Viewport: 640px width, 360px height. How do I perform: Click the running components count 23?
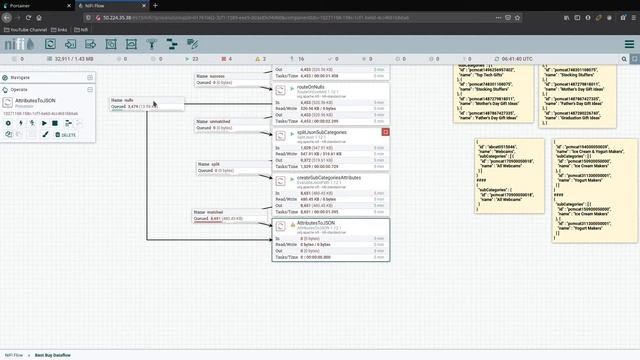(x=192, y=59)
